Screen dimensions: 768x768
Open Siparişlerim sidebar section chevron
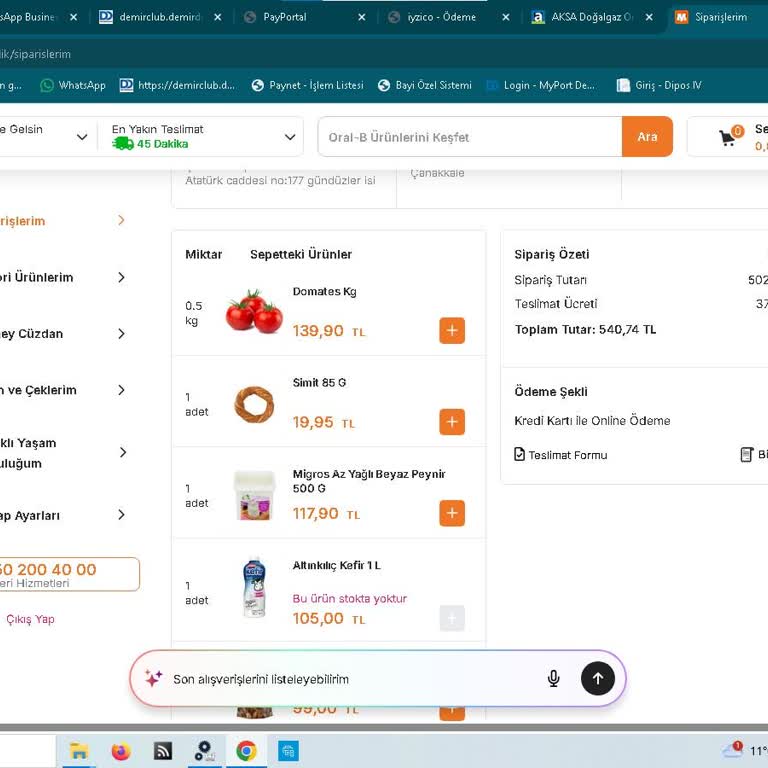[121, 220]
